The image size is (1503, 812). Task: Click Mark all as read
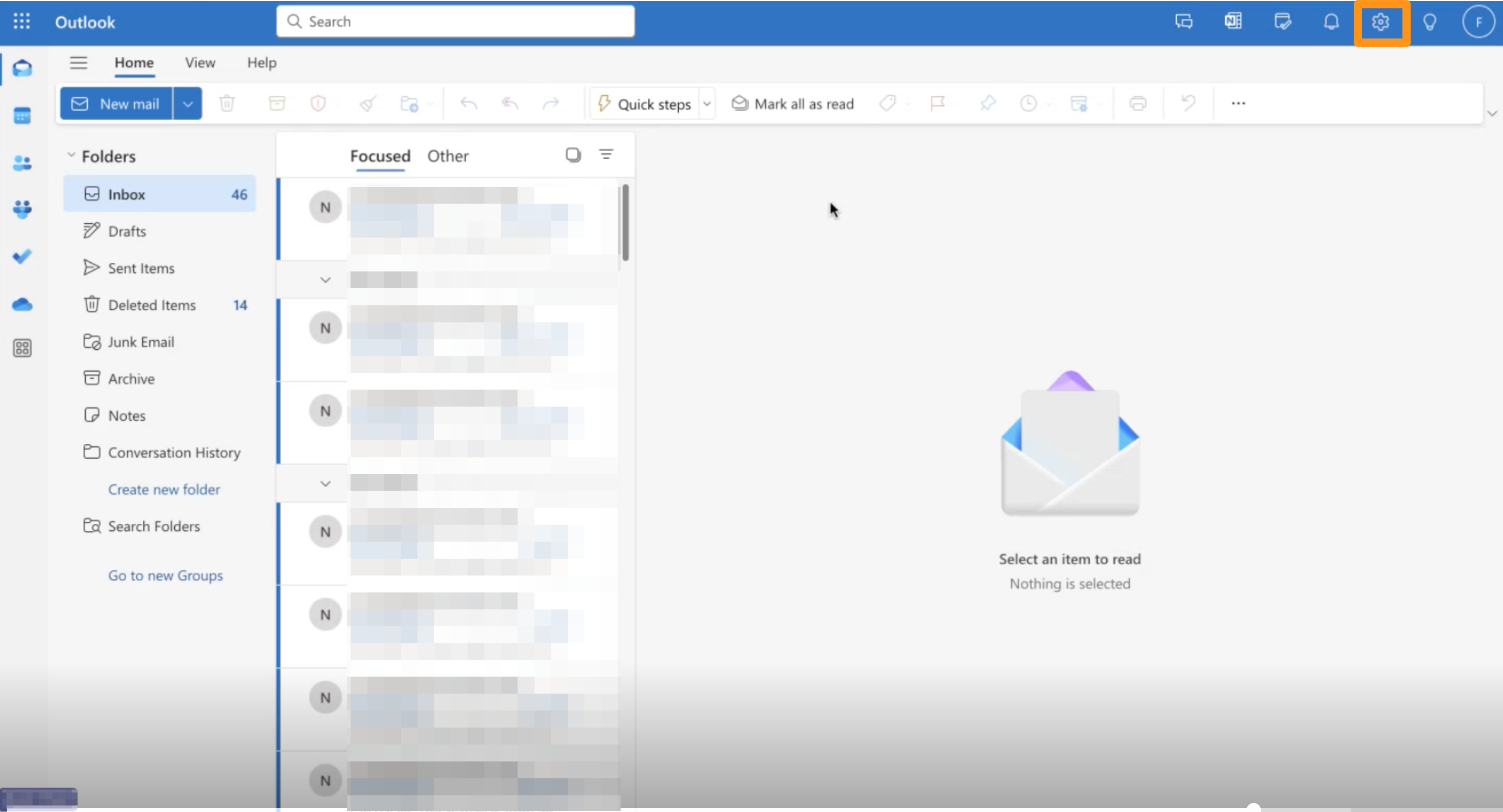(x=792, y=104)
